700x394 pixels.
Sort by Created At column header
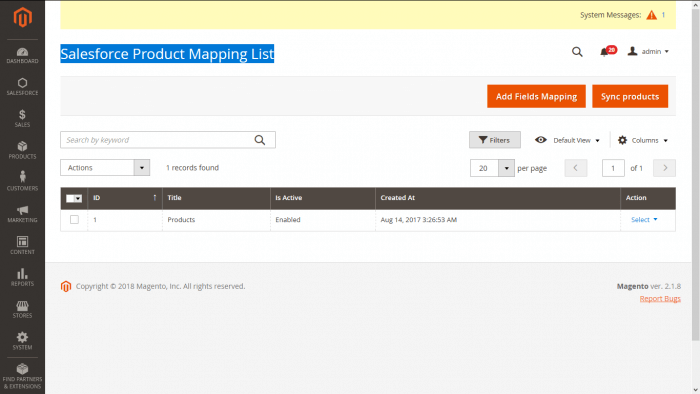tap(498, 198)
